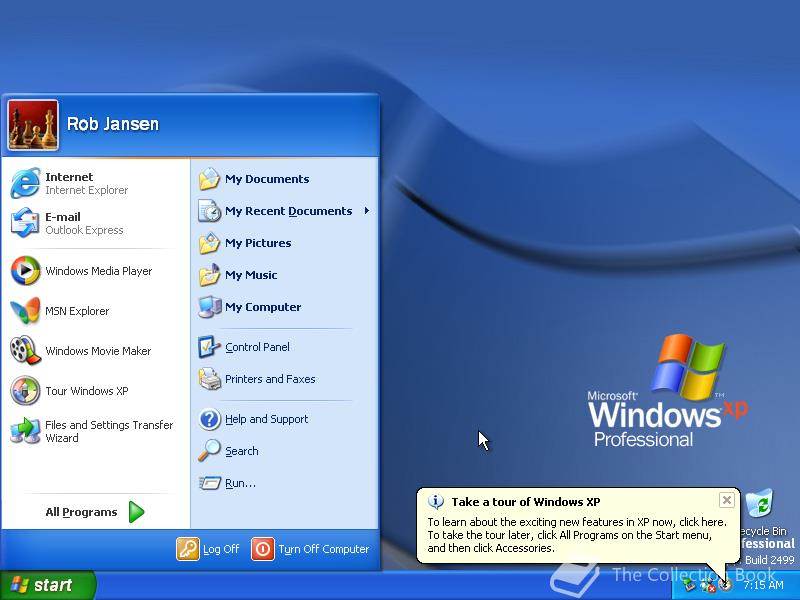The width and height of the screenshot is (800, 600).
Task: Open My Pictures folder
Action: [285, 243]
